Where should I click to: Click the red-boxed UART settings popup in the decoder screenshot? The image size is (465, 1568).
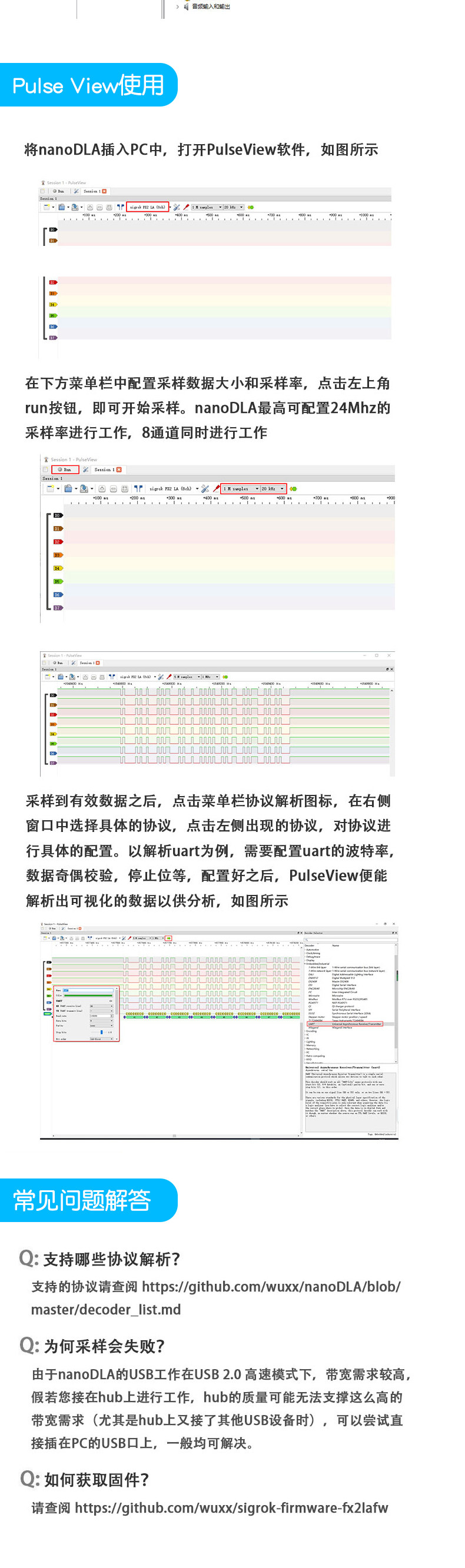[85, 1014]
